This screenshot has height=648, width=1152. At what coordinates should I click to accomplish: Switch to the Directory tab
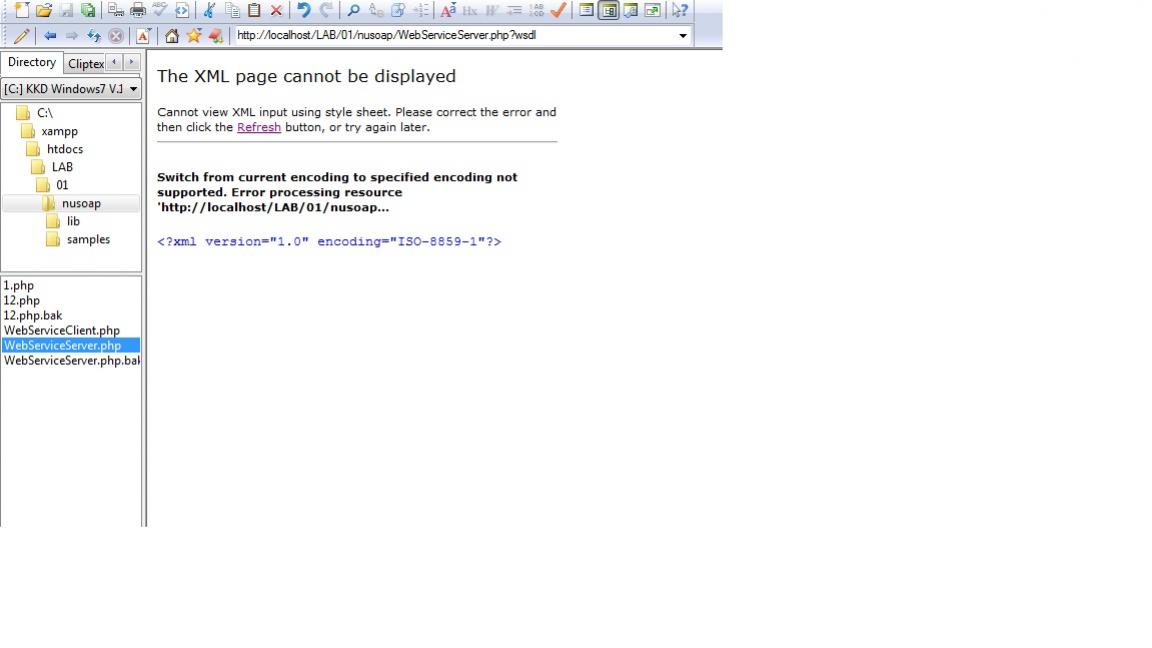point(32,62)
